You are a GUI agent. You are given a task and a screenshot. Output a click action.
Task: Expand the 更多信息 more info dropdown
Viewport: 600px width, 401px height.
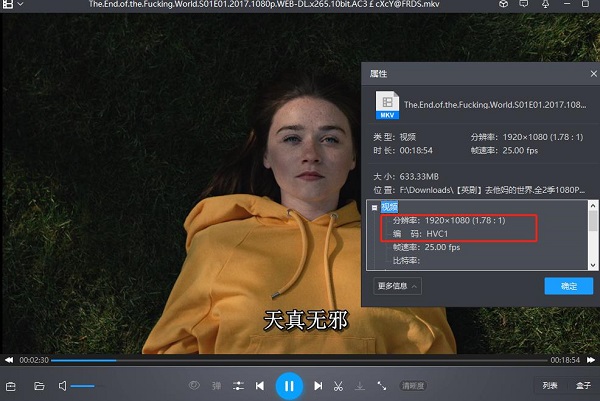tap(398, 286)
